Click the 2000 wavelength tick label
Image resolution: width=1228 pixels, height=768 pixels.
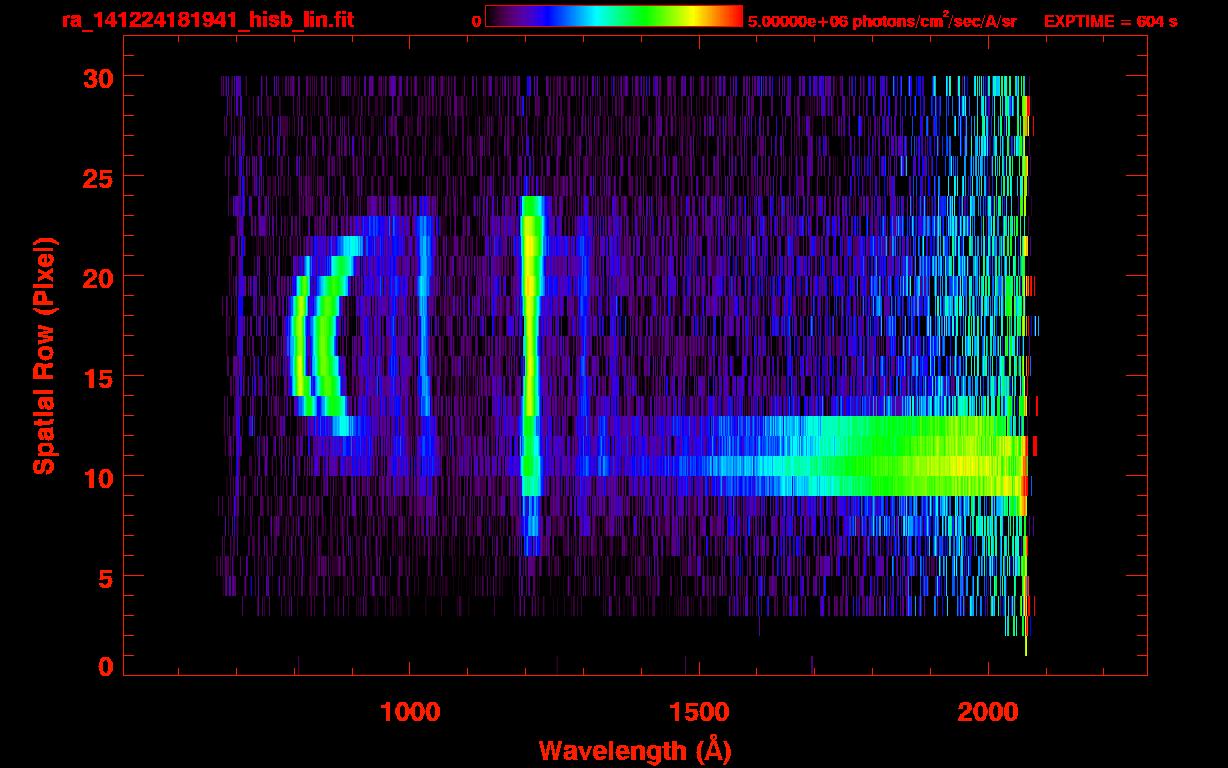tap(988, 712)
